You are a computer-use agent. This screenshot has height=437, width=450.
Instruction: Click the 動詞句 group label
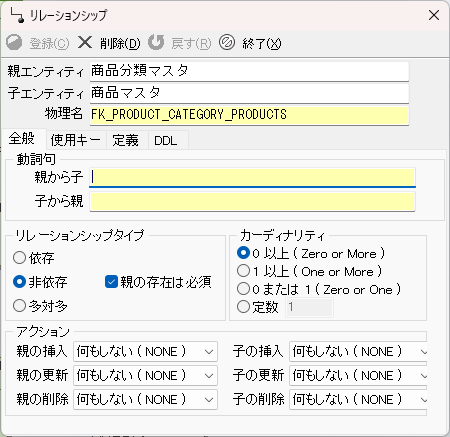[x=36, y=159]
